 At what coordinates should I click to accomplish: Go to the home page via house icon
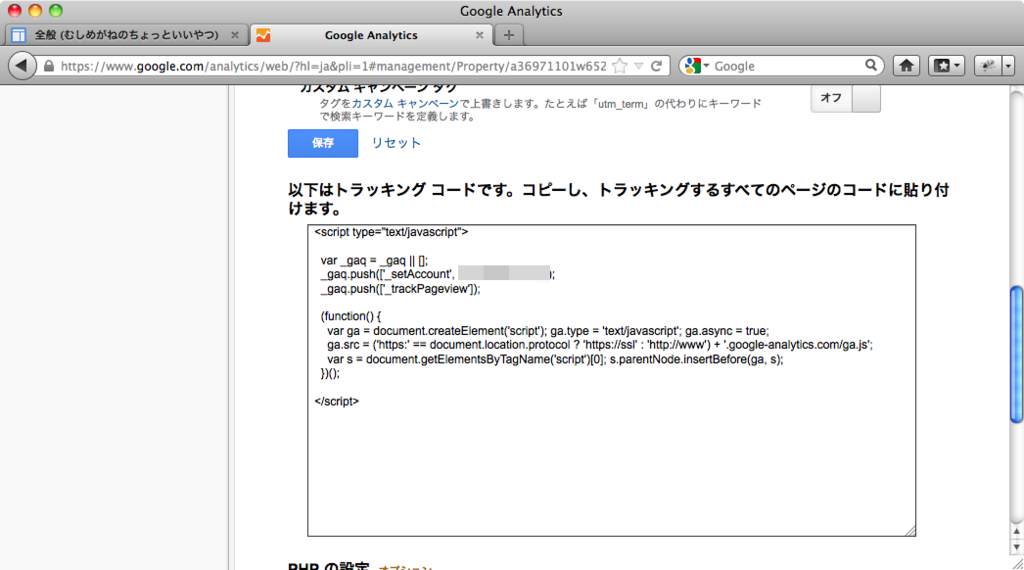tap(906, 65)
